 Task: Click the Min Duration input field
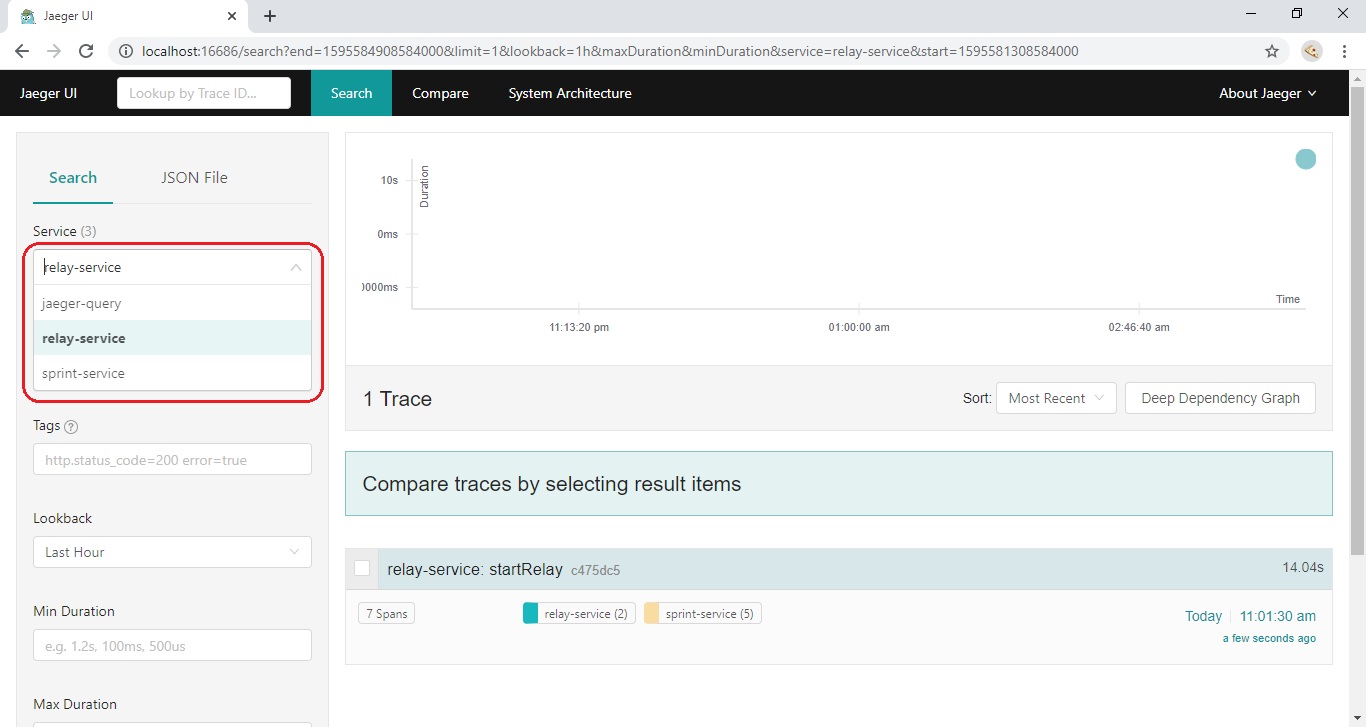172,646
